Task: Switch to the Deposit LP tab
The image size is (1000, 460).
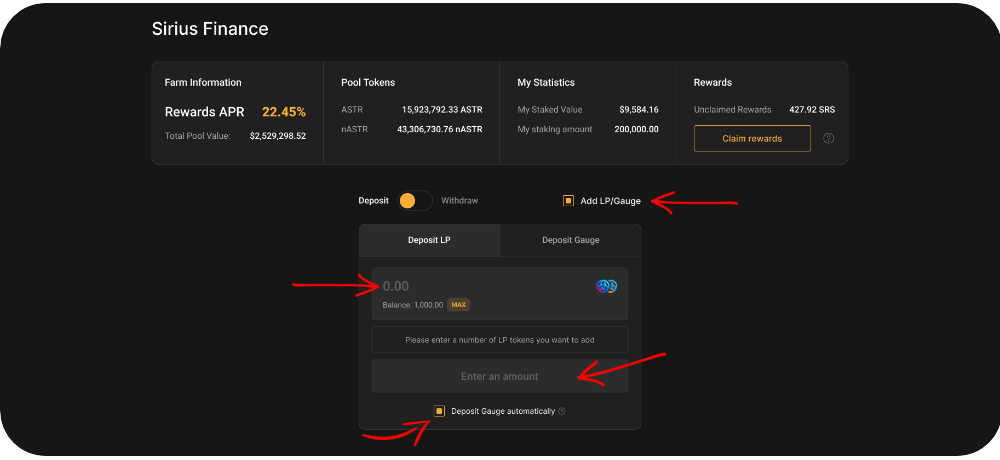Action: click(429, 240)
